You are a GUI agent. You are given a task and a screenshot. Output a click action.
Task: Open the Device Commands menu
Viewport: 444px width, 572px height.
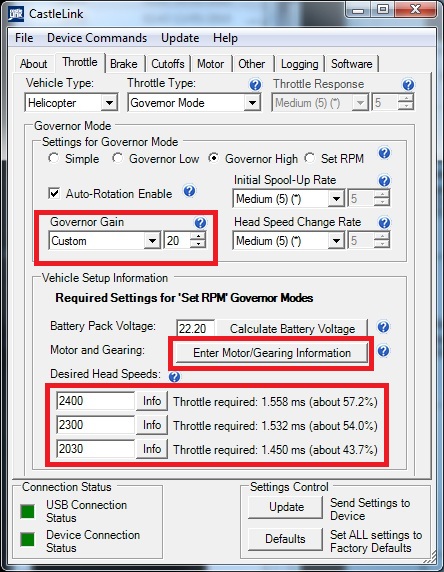(97, 38)
